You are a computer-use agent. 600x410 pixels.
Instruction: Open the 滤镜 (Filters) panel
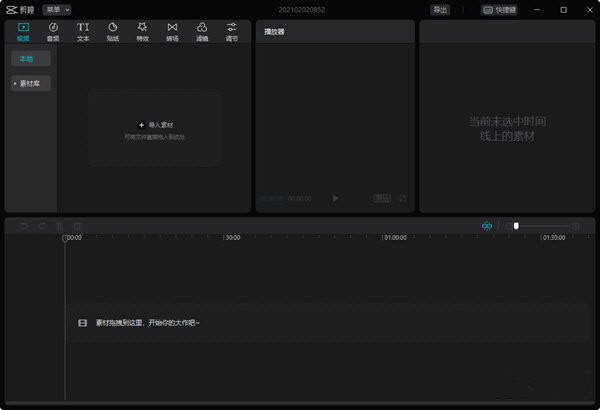tap(202, 31)
